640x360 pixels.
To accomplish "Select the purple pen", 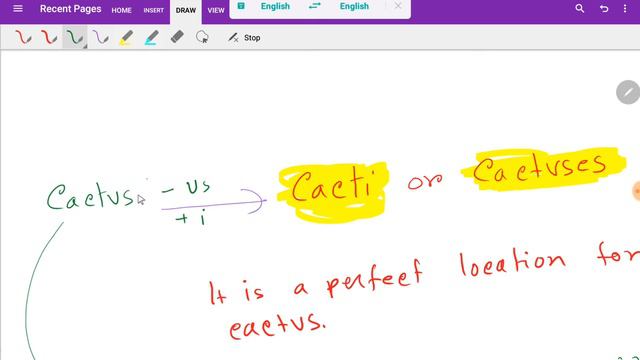I will (100, 37).
